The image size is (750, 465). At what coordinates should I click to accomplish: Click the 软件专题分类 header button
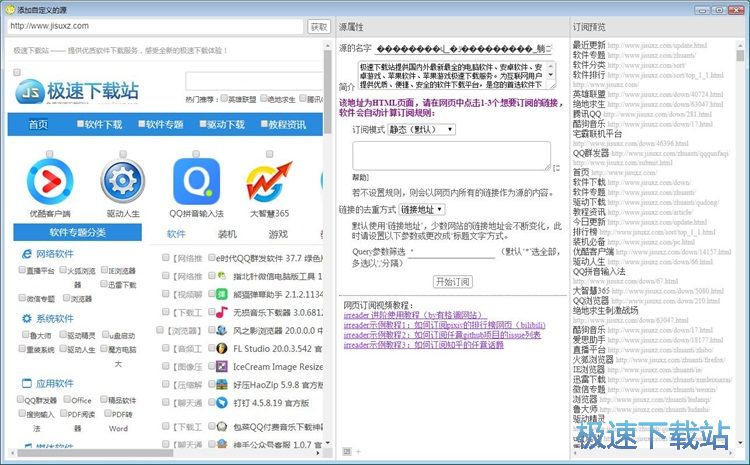tap(77, 232)
